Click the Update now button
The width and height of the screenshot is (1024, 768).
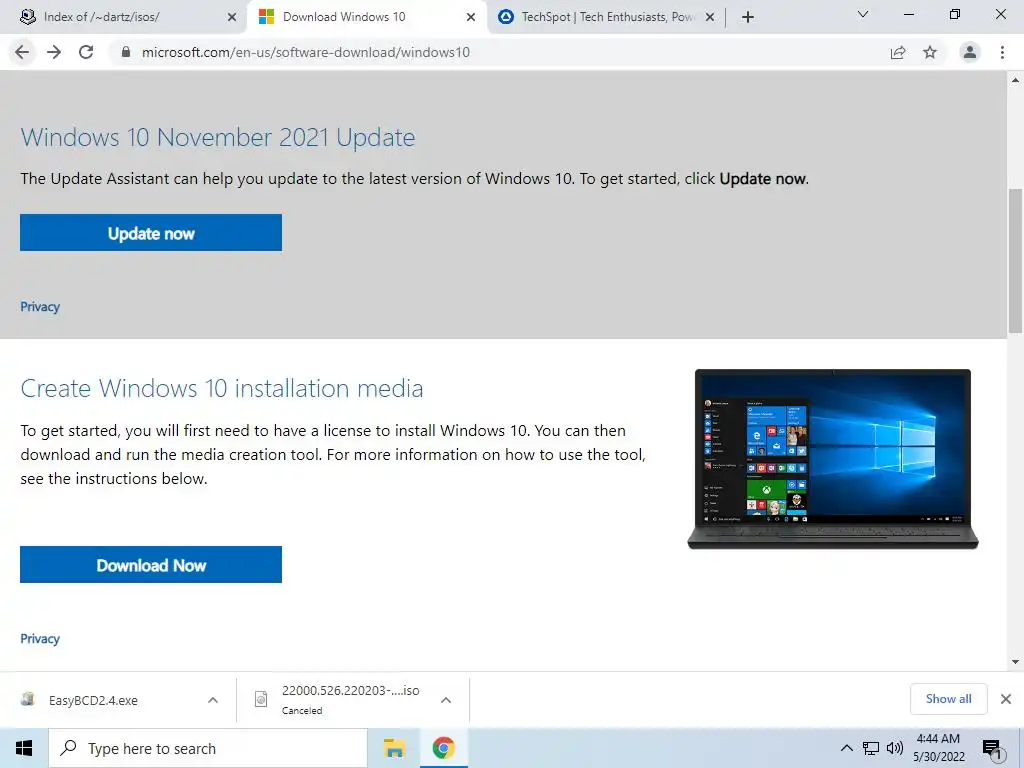151,232
